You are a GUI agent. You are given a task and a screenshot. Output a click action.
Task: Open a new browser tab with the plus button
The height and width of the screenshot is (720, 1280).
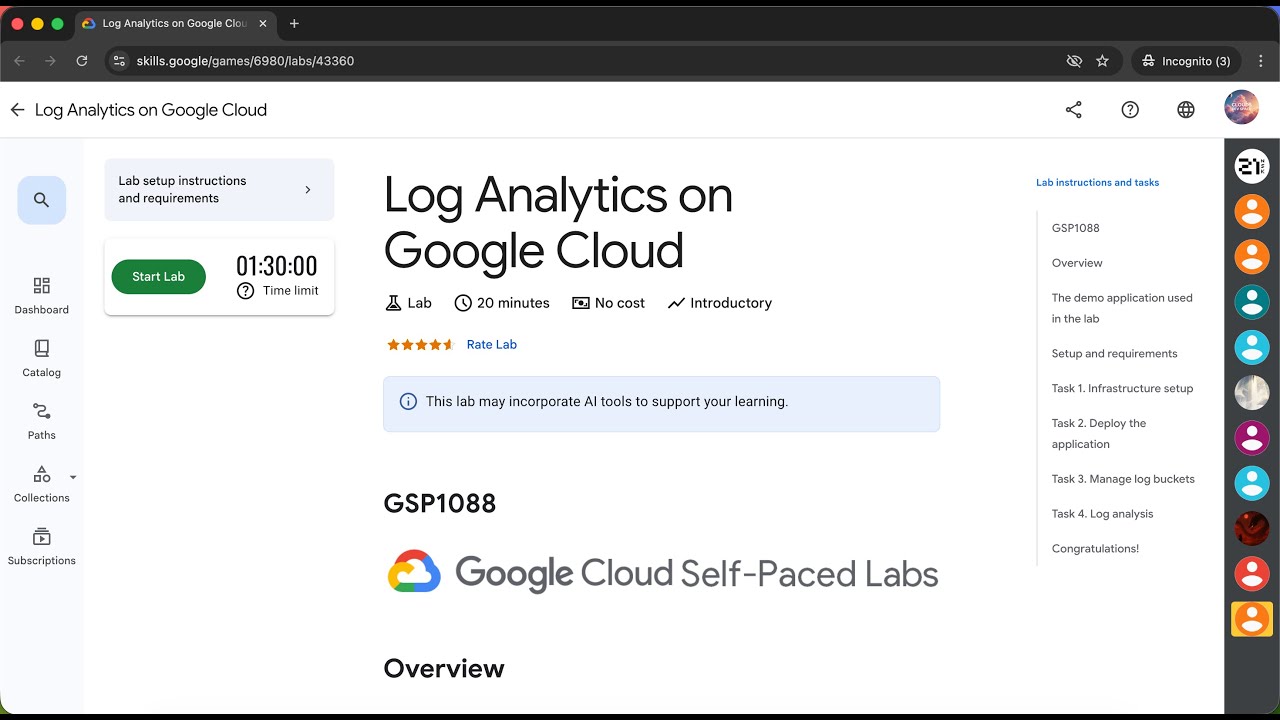coord(294,23)
